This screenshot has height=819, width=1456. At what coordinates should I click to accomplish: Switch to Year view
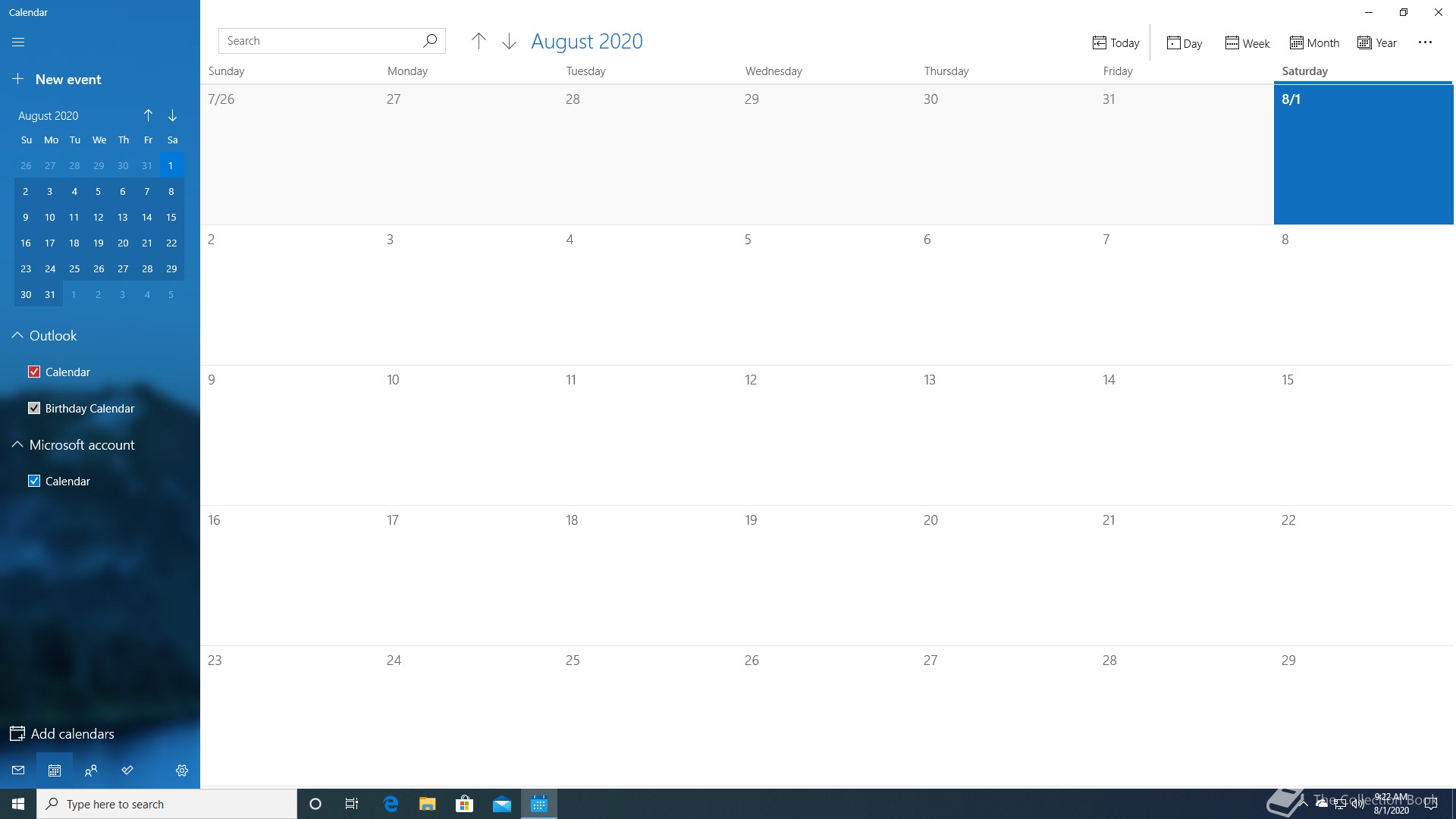1377,43
